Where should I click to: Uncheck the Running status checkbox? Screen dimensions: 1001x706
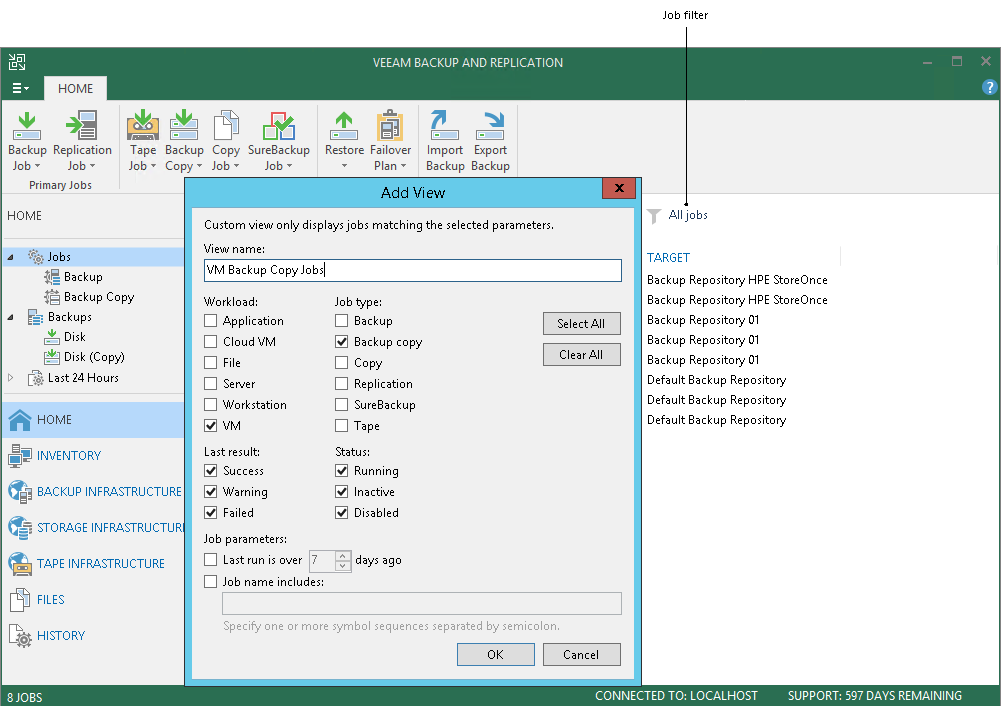point(342,470)
